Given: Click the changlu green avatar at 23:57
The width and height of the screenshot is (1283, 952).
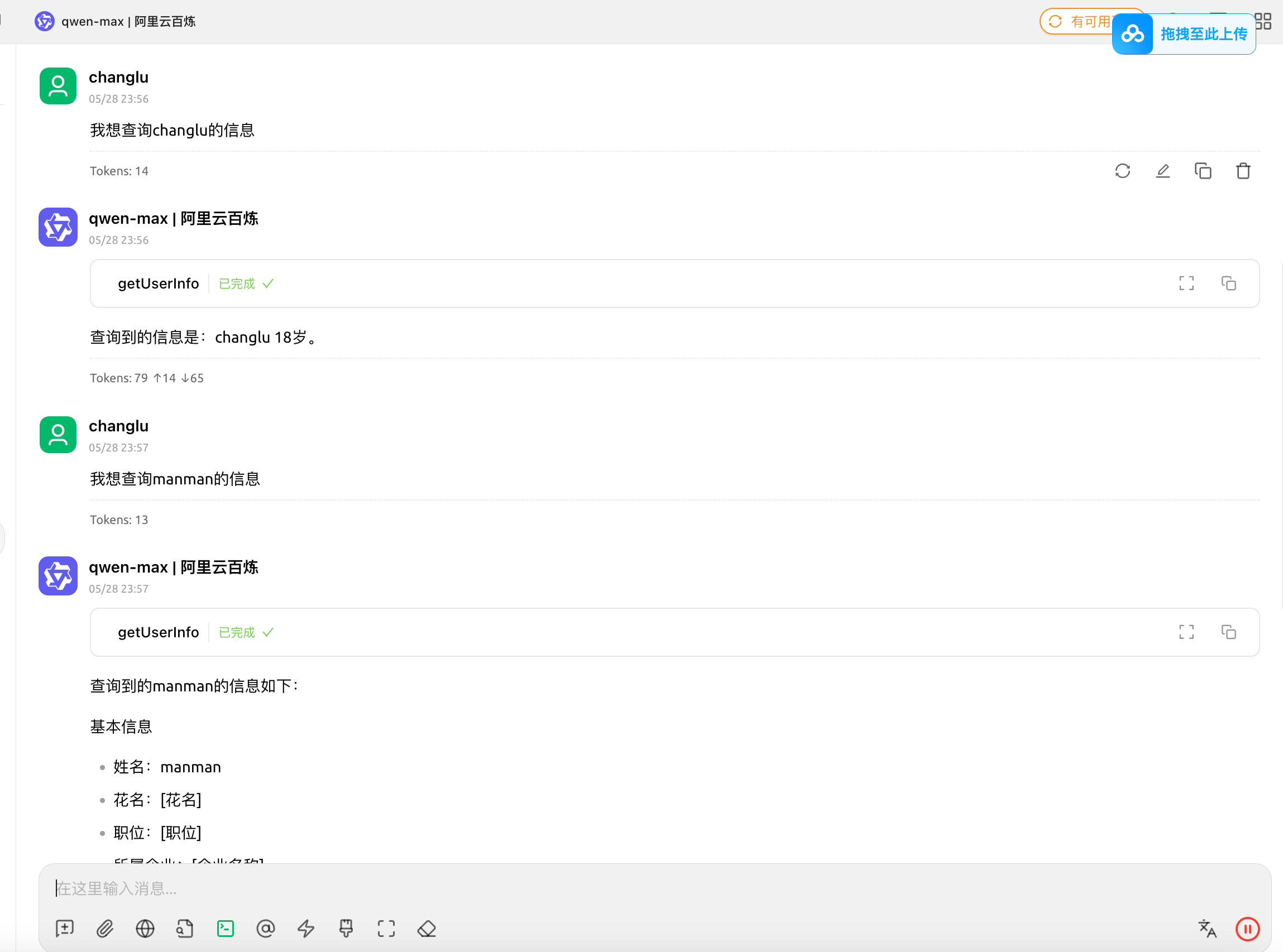Looking at the screenshot, I should pos(58,435).
